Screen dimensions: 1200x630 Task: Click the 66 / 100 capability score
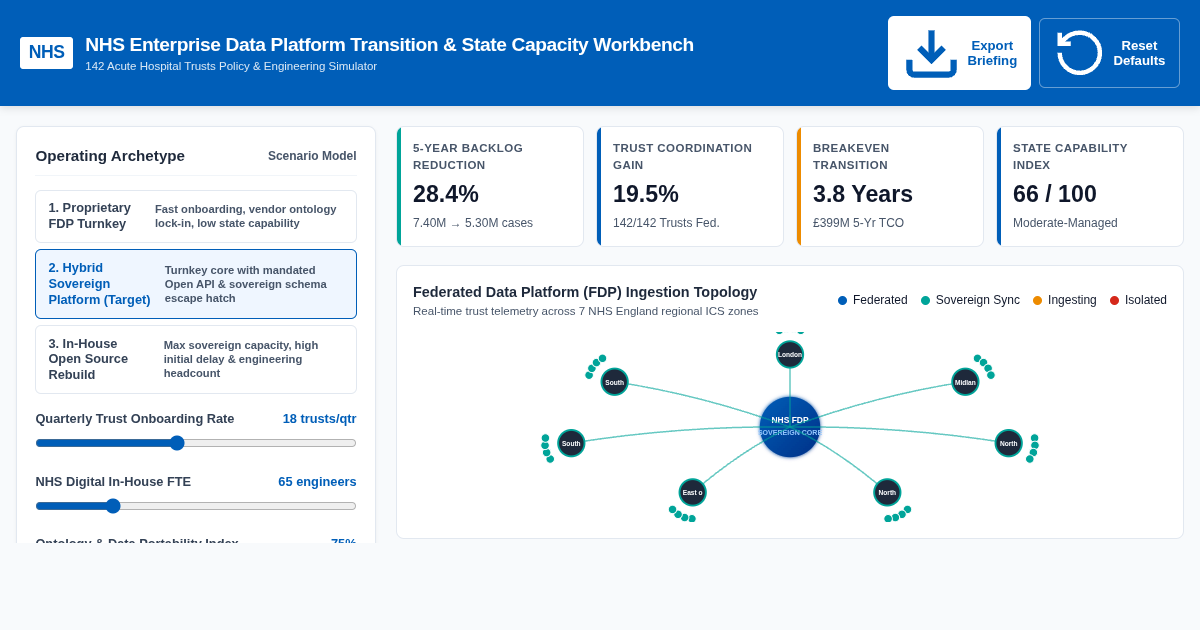1055,194
